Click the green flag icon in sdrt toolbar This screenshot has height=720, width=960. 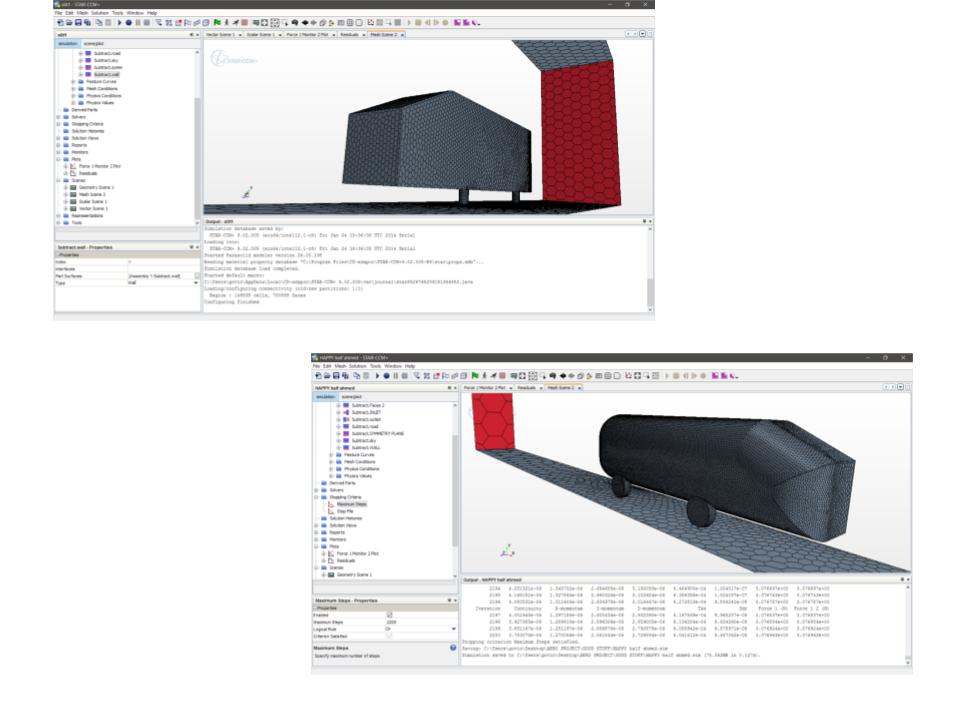coord(218,21)
